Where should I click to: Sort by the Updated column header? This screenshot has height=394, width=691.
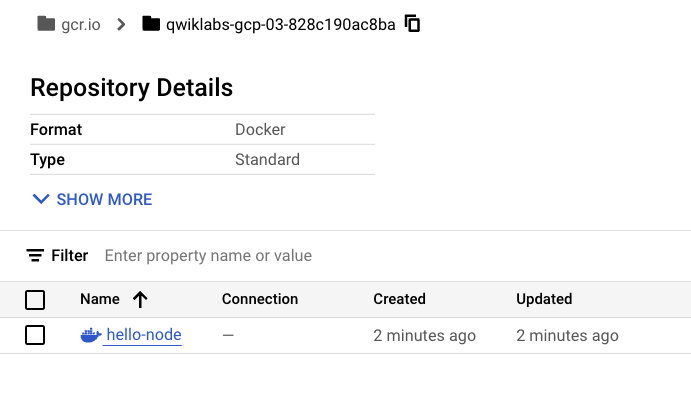(544, 299)
